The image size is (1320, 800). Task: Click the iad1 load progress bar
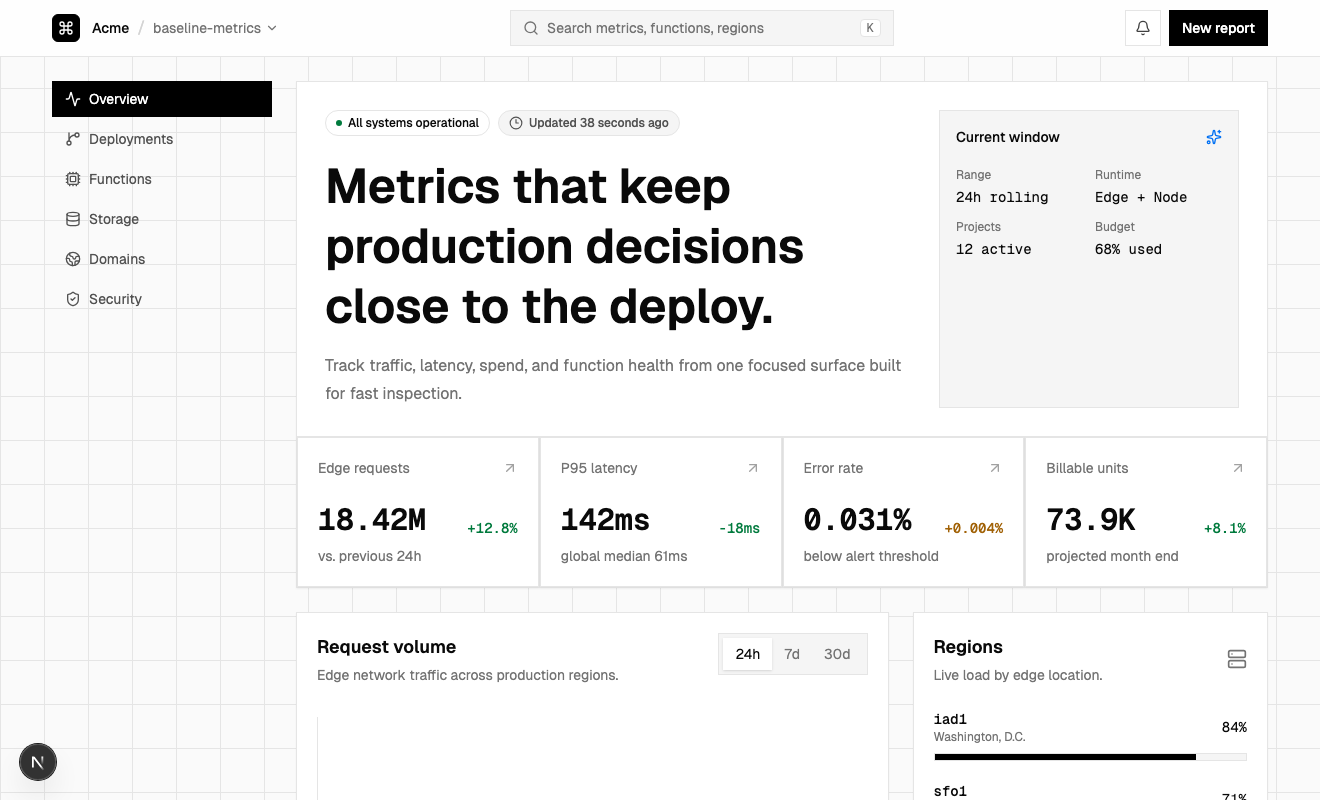(x=1090, y=757)
